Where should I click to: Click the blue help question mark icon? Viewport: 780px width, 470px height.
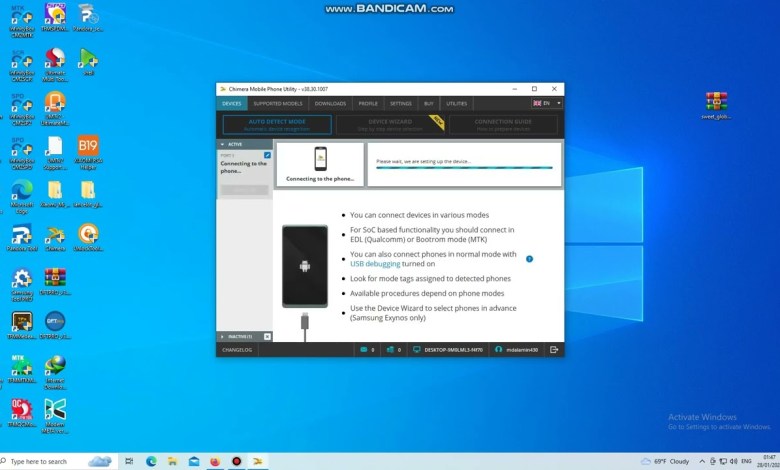(x=529, y=258)
